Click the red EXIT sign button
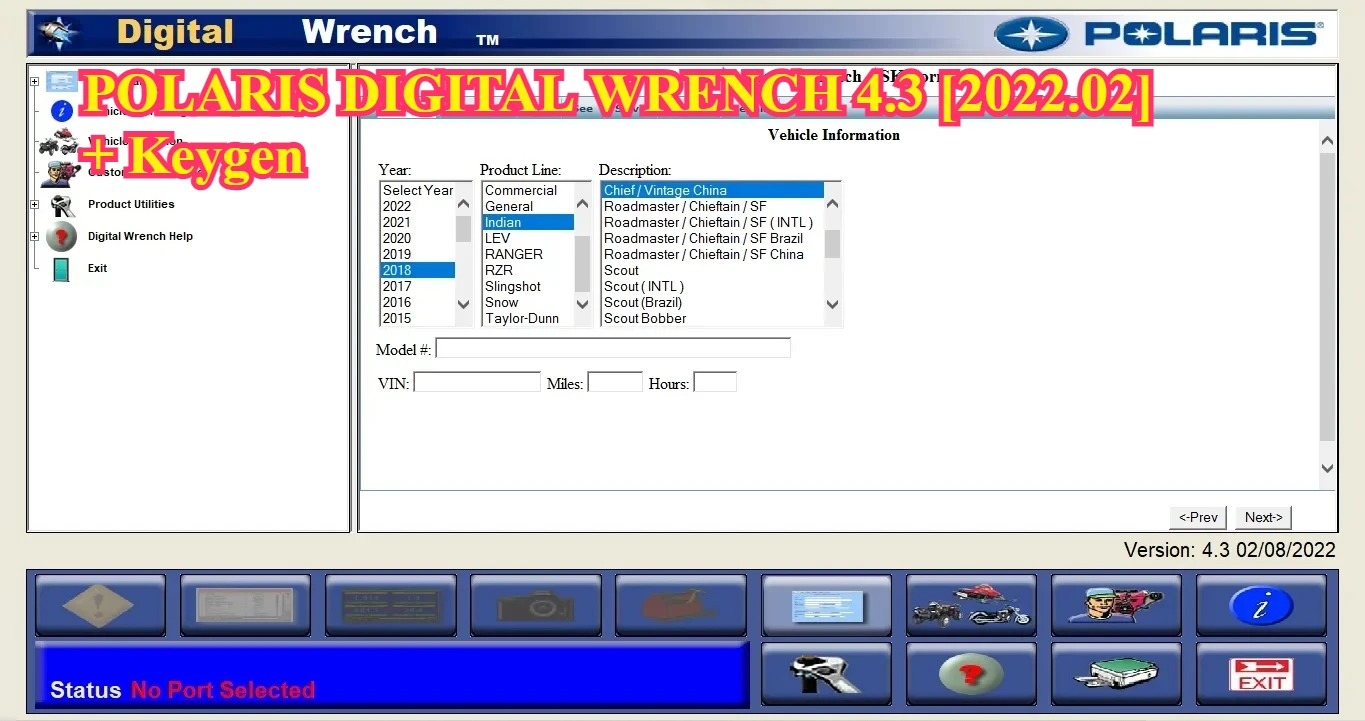The width and height of the screenshot is (1365, 721). (x=1261, y=674)
